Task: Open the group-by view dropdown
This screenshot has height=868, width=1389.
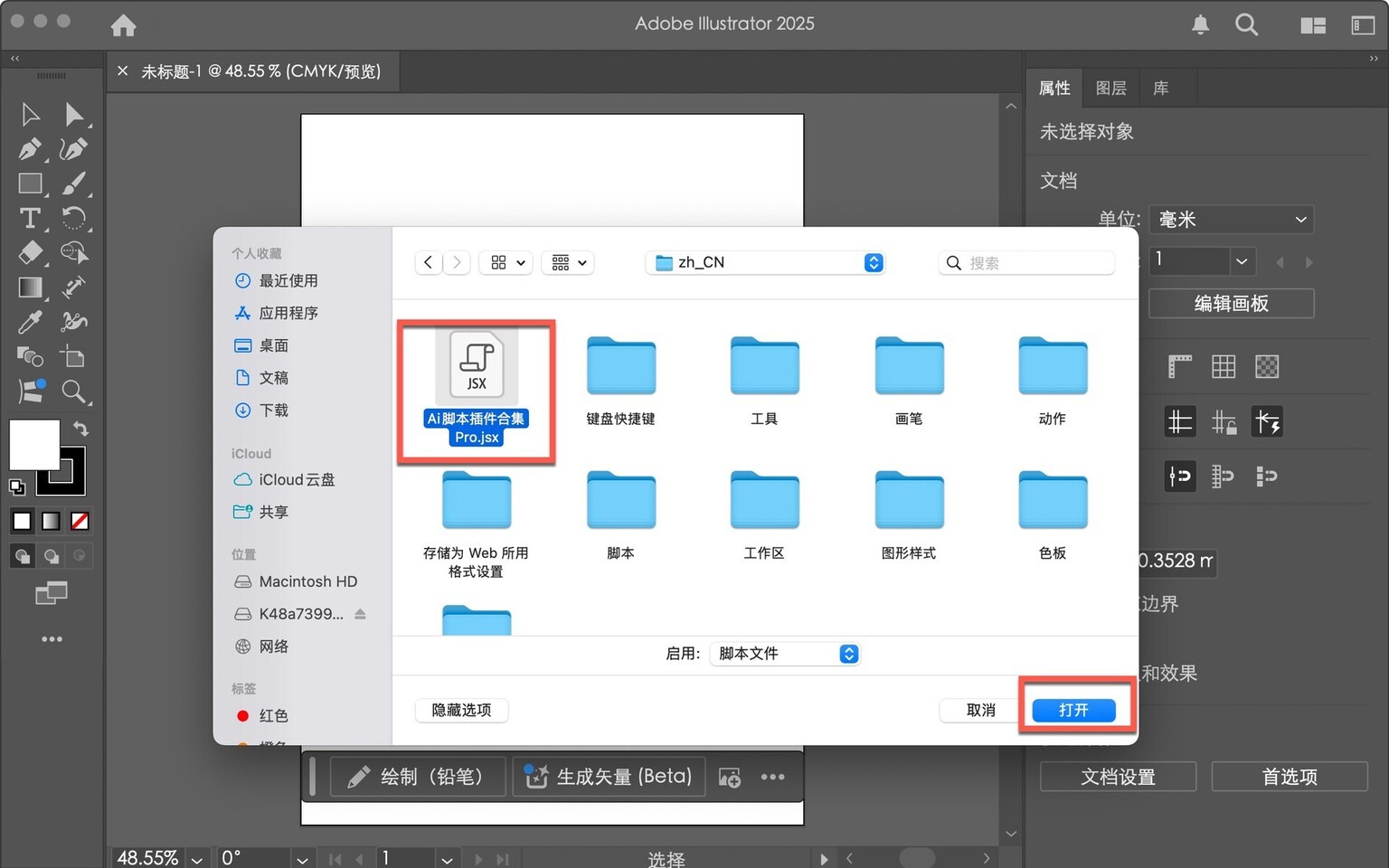Action: click(568, 262)
